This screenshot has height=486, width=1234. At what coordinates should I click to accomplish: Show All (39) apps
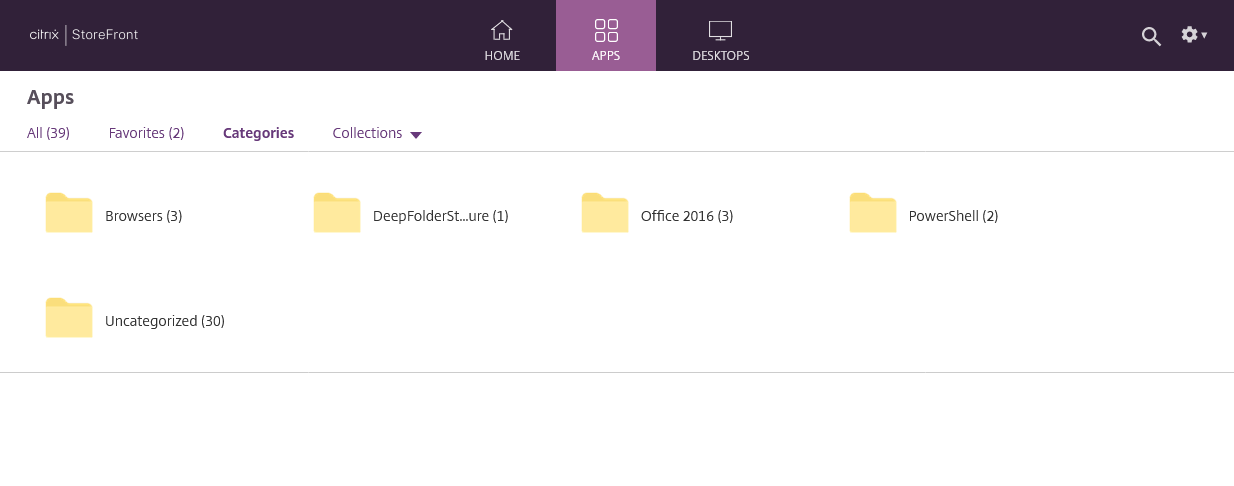[x=48, y=133]
